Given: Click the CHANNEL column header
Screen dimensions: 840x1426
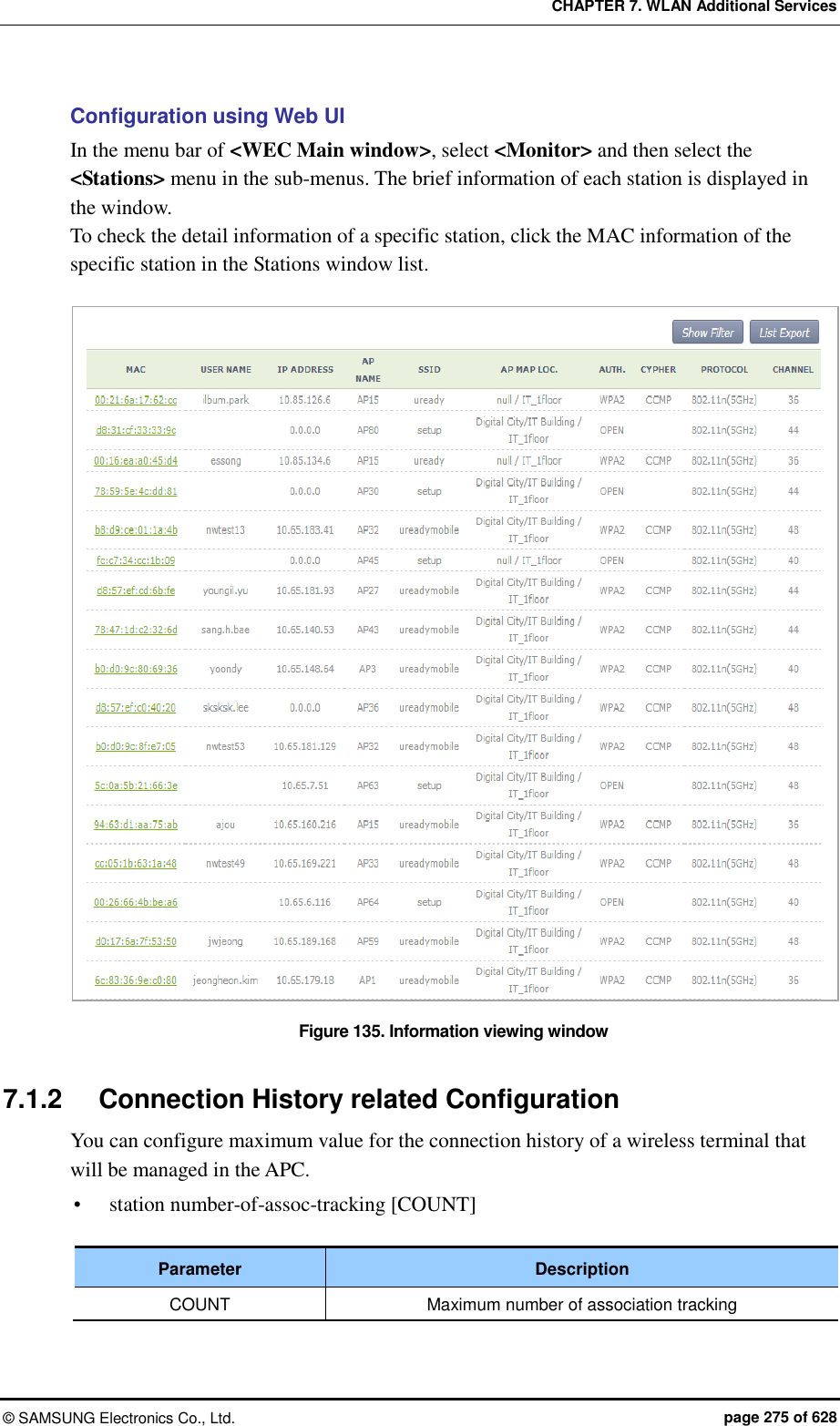Looking at the screenshot, I should (x=793, y=370).
